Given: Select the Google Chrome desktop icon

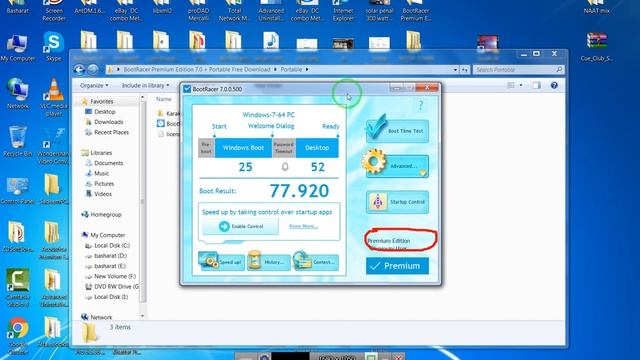Looking at the screenshot, I should point(18,336).
